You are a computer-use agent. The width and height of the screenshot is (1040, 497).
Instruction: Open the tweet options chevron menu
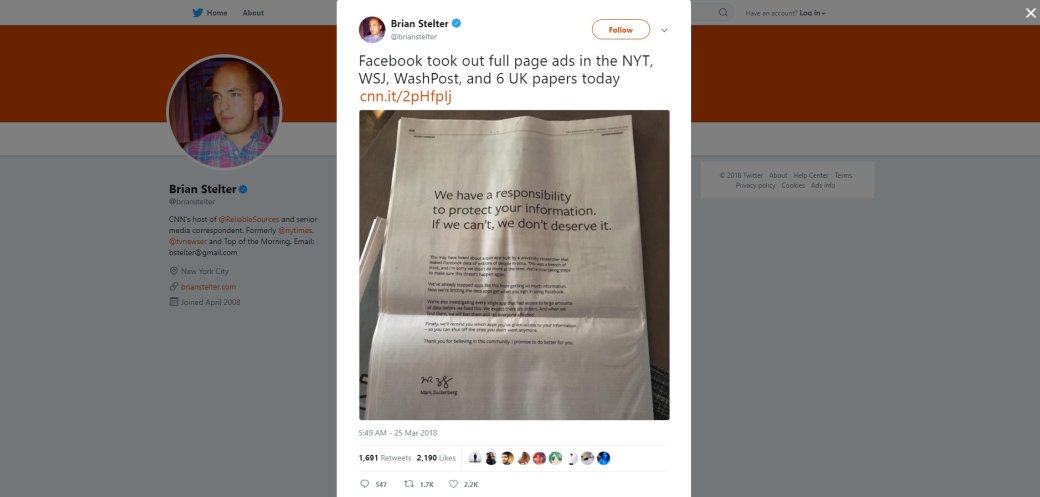pyautogui.click(x=664, y=30)
